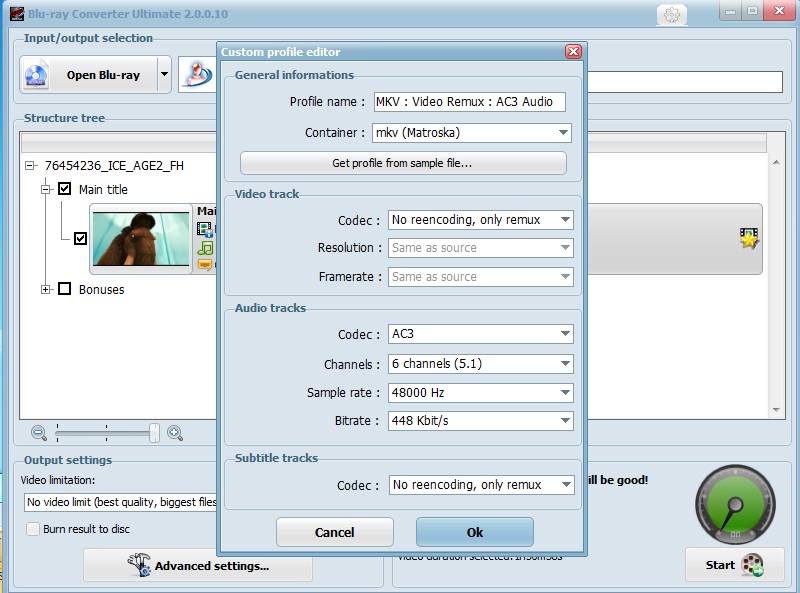Toggle the Main title checkbox

point(64,189)
